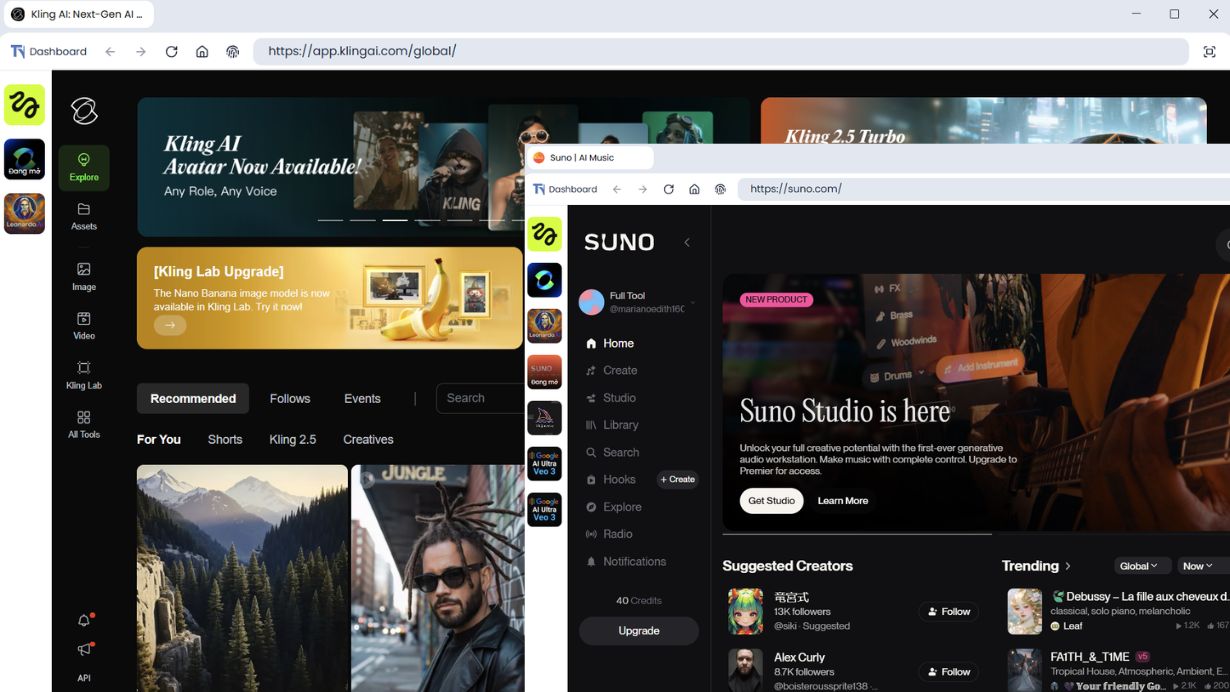The width and height of the screenshot is (1230, 692).
Task: Select the Kling 2.5 filter tab
Action: pyautogui.click(x=292, y=439)
